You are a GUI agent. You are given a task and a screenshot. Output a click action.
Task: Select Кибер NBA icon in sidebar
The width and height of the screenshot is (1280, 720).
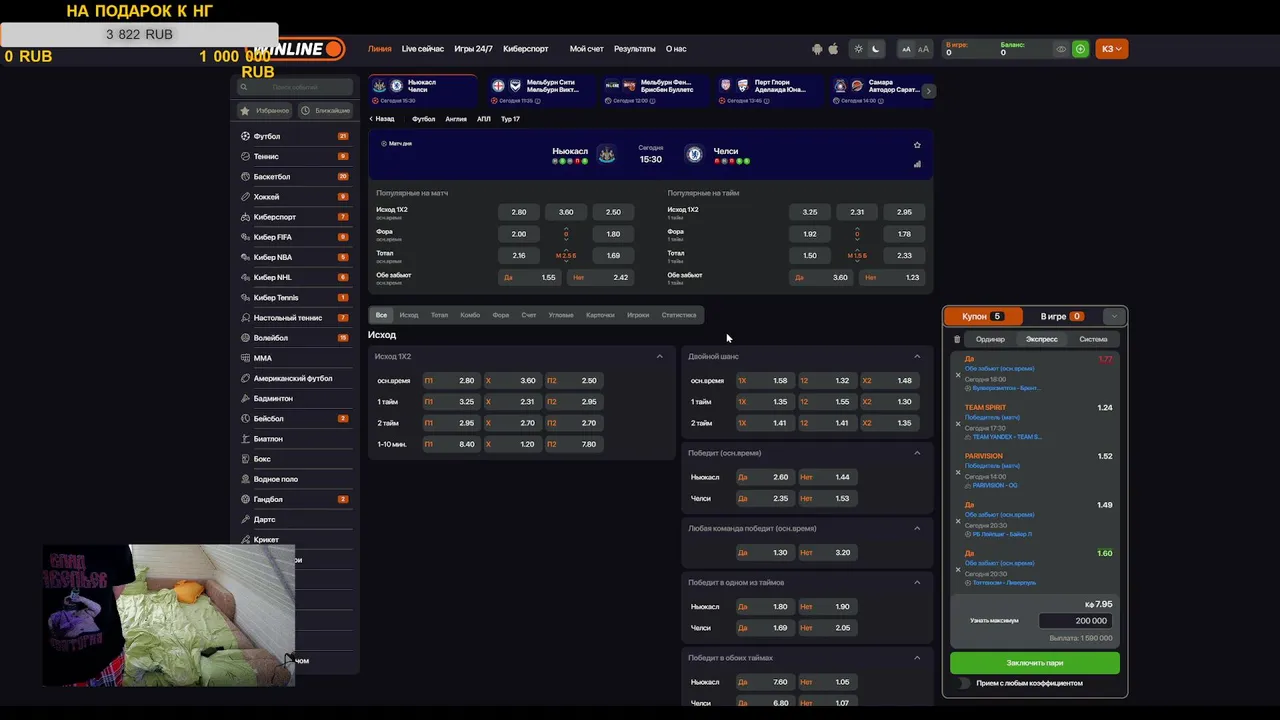click(245, 257)
